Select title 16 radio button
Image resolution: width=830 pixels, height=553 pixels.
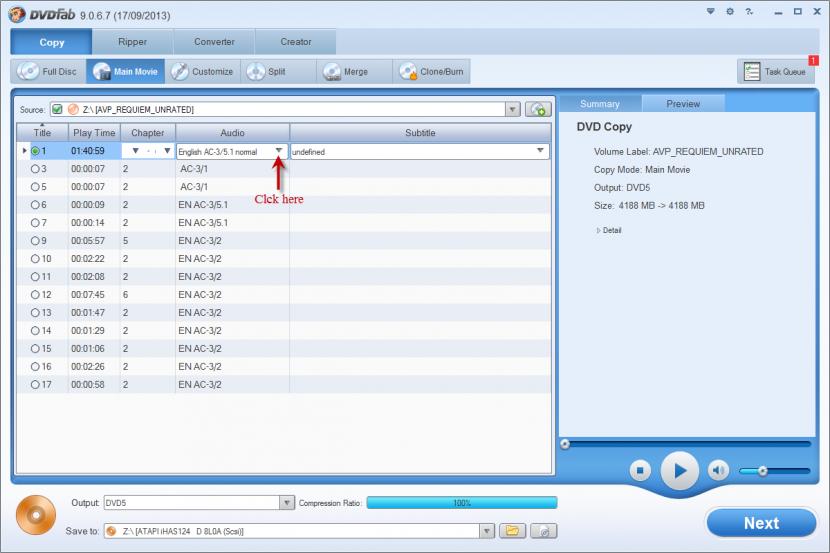(x=35, y=367)
